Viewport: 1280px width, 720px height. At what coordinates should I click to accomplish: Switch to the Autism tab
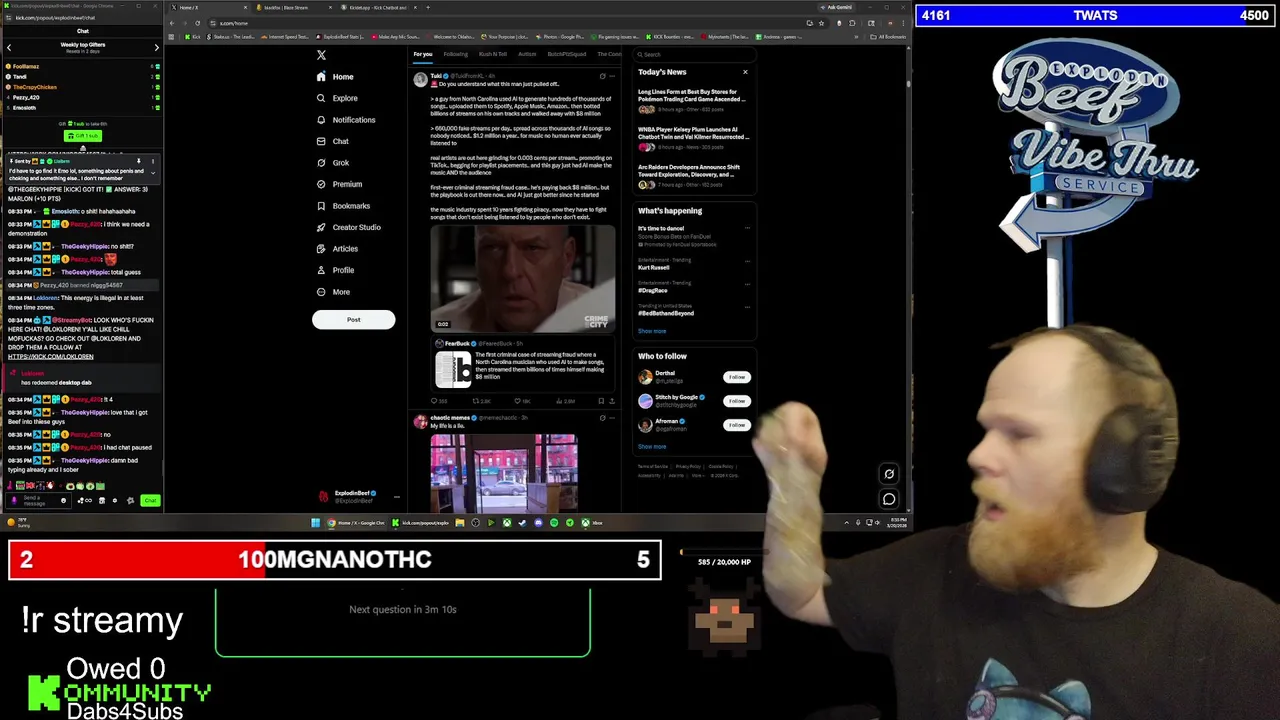coord(527,54)
